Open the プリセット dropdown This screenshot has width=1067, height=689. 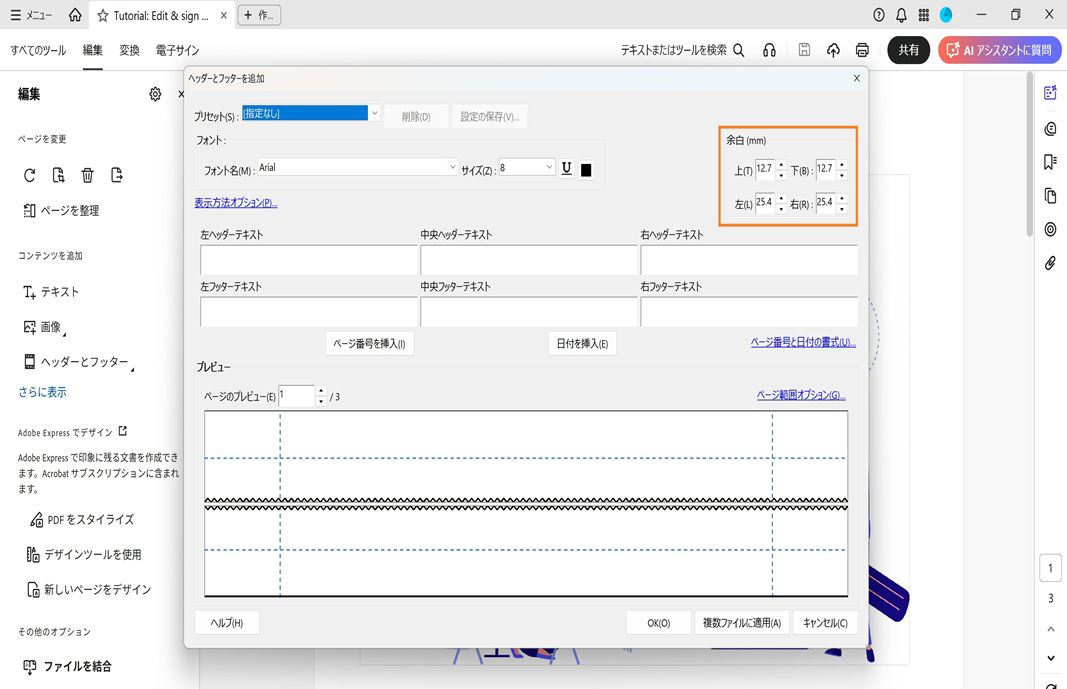click(x=374, y=114)
